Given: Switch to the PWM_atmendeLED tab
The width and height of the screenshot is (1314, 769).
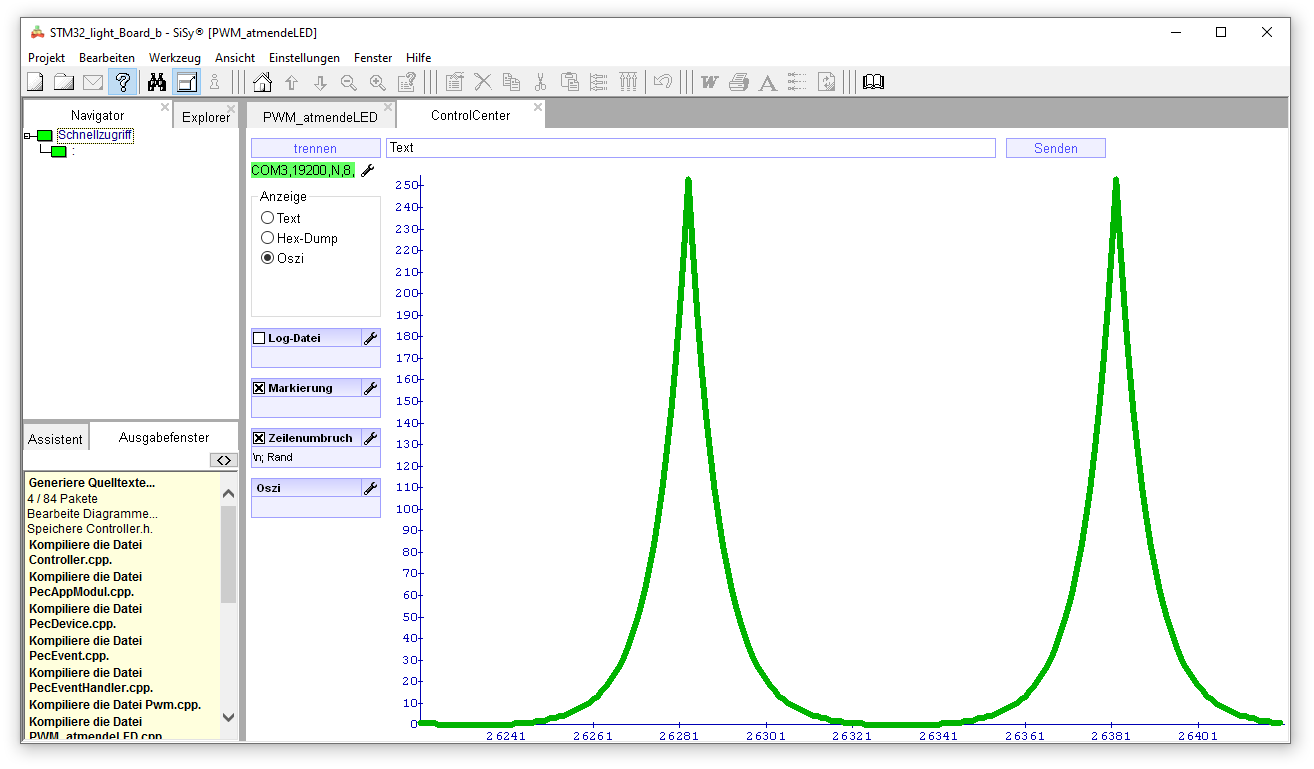Looking at the screenshot, I should pyautogui.click(x=320, y=117).
